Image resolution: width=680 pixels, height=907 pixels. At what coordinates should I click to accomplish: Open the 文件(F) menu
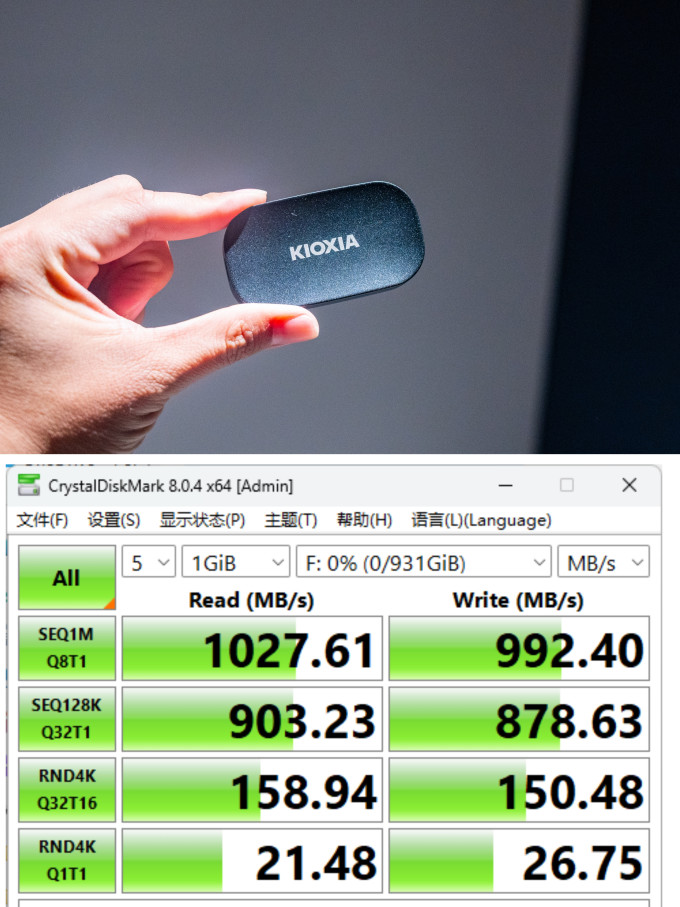pos(42,520)
